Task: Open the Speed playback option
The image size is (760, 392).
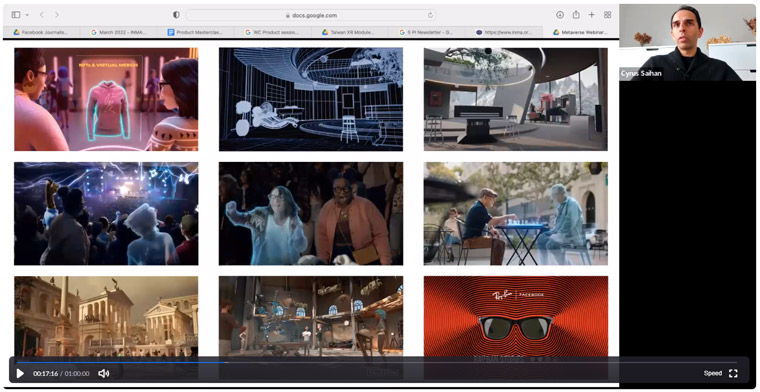Action: pos(712,373)
